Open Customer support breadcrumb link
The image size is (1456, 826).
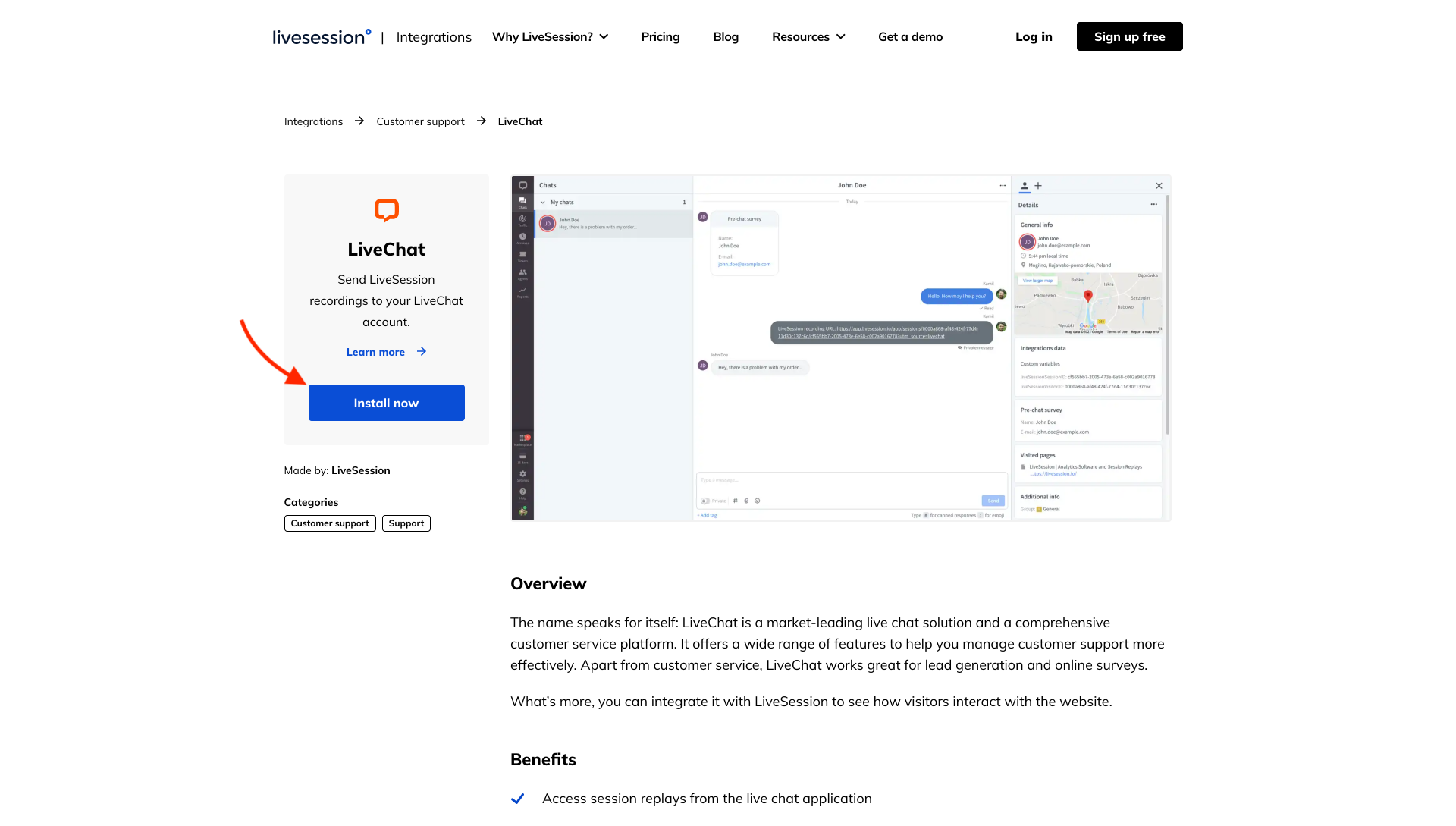420,121
